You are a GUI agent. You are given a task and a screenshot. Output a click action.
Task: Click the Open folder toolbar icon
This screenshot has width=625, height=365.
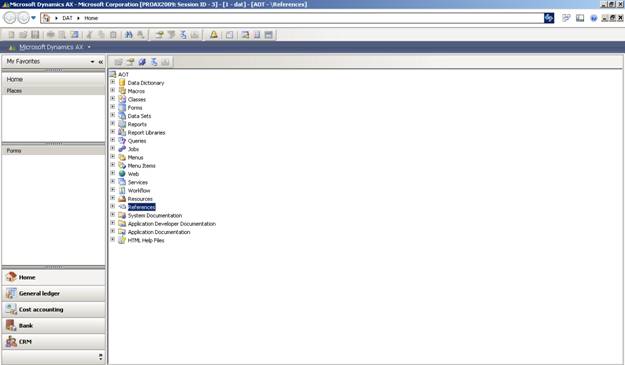point(23,35)
